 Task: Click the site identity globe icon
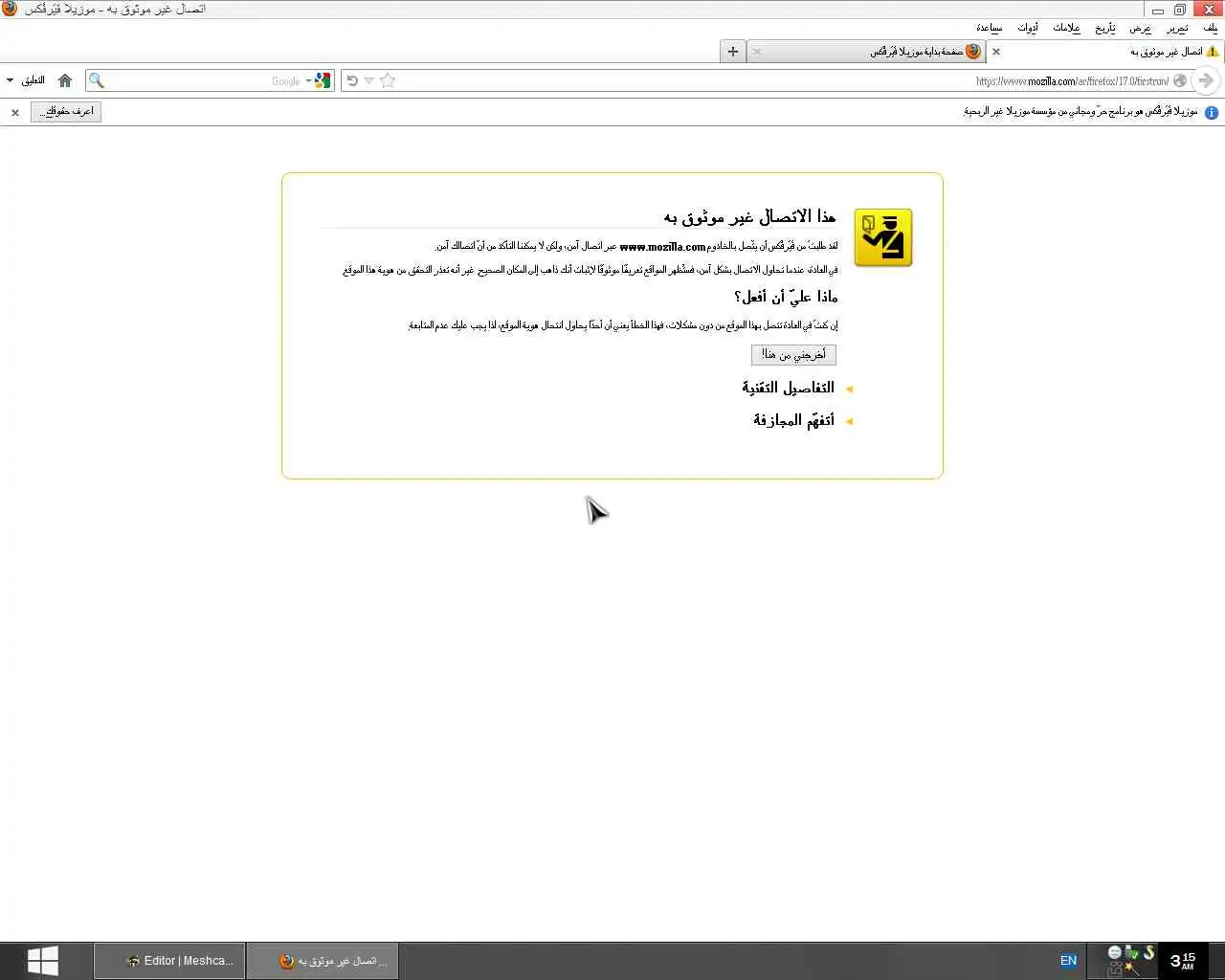pyautogui.click(x=1180, y=80)
